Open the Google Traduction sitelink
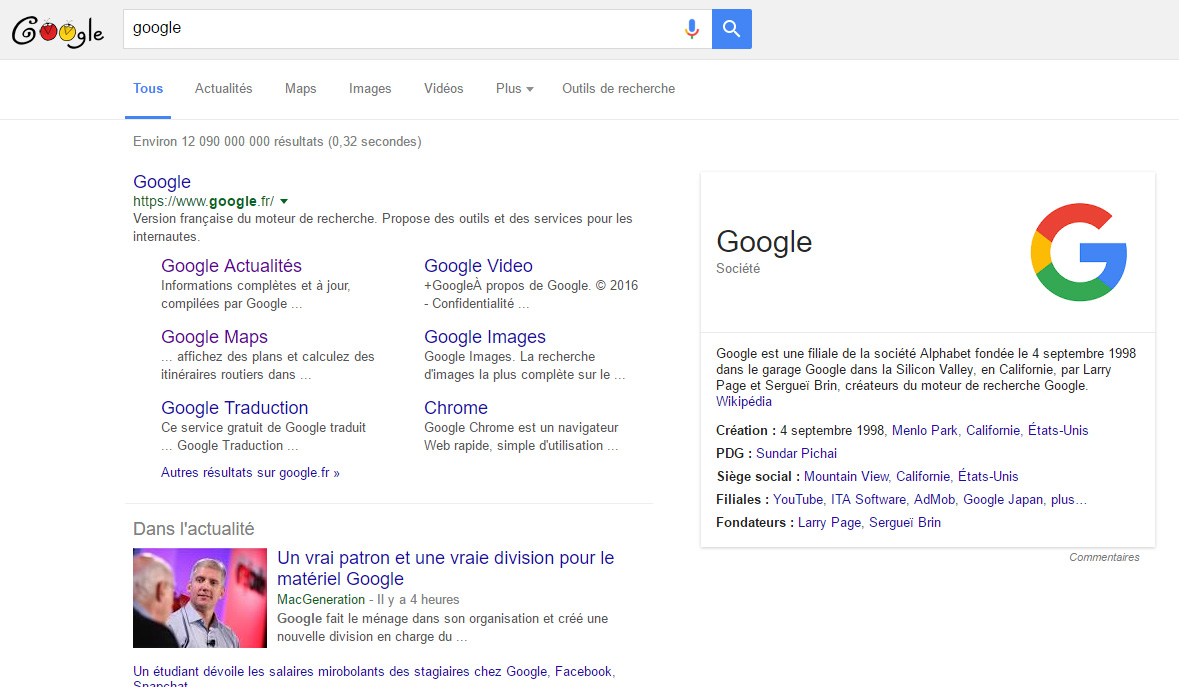This screenshot has height=687, width=1179. point(235,408)
